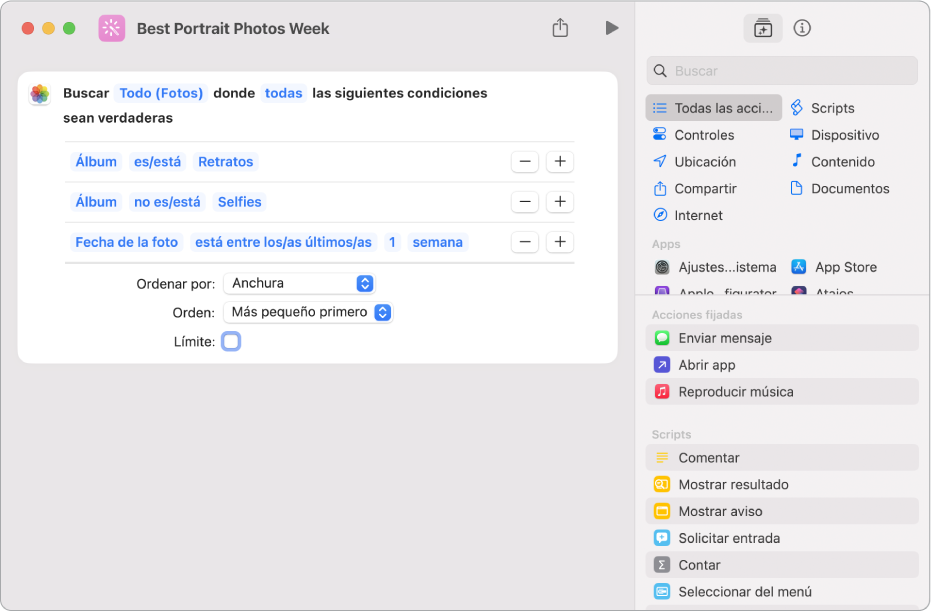The width and height of the screenshot is (931, 612).
Task: Click the Ajustes del sistema app icon
Action: [662, 267]
